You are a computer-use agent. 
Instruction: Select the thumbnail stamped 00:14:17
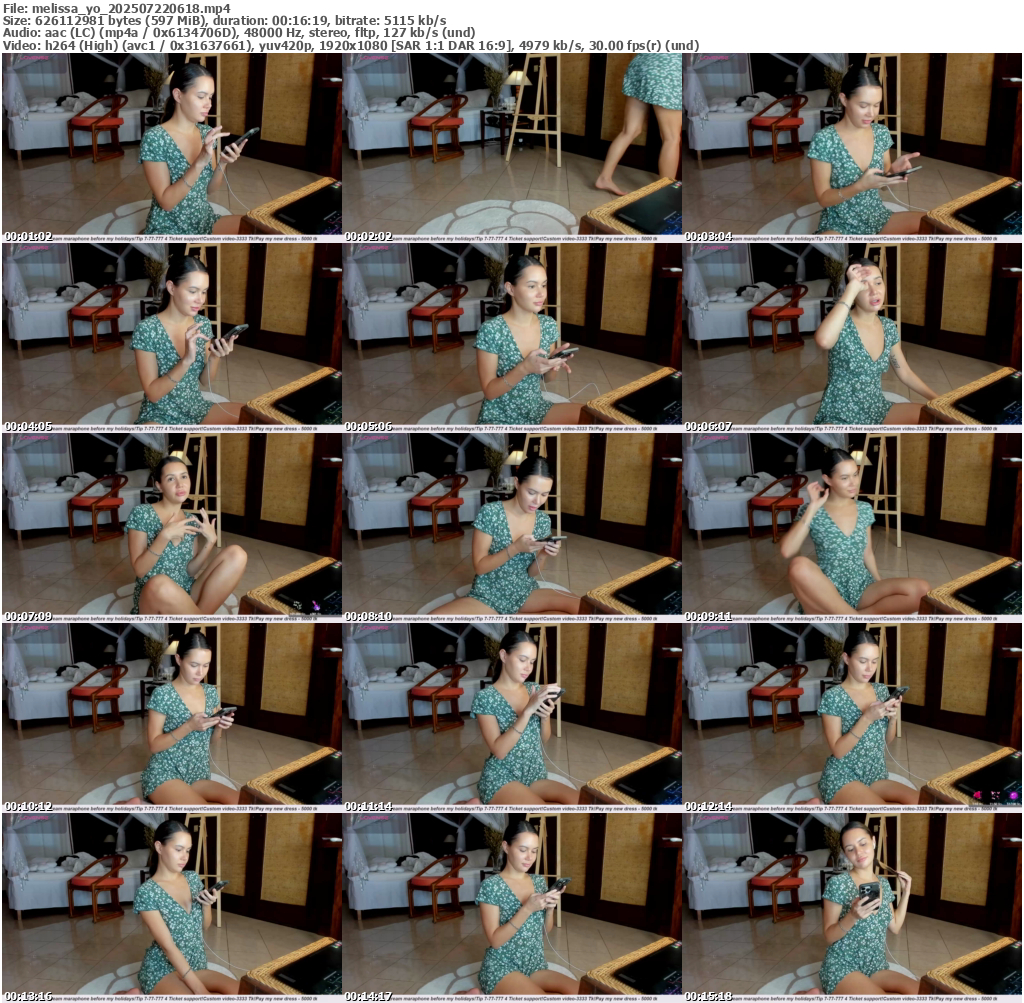512,906
